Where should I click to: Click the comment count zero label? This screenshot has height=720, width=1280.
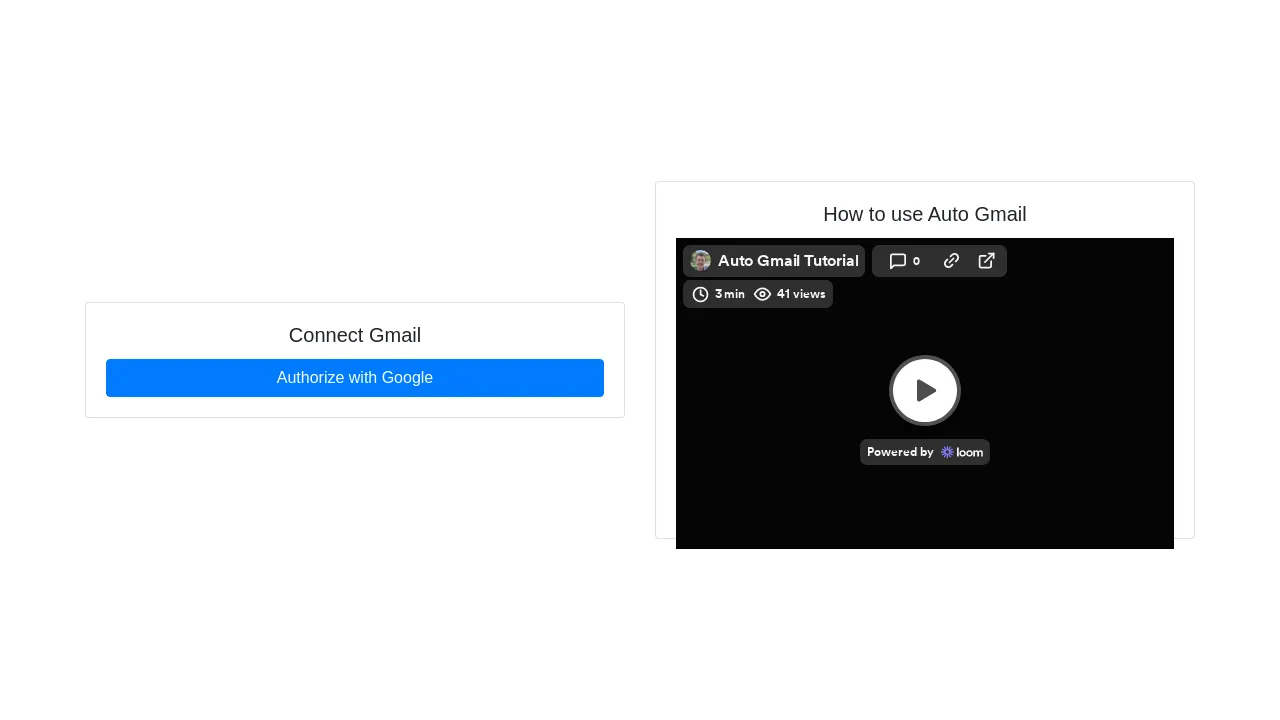tap(916, 261)
